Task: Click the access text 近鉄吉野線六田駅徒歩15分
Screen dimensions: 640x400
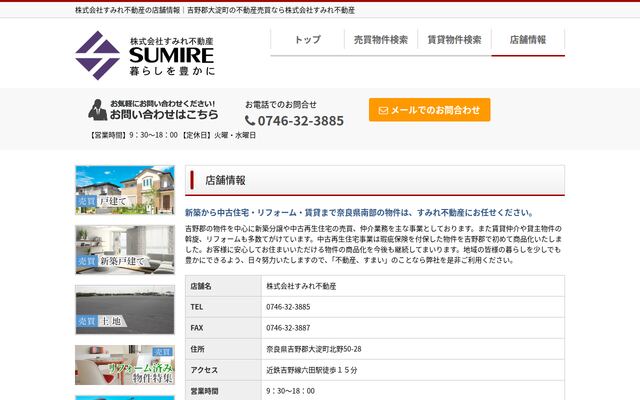Action: click(x=311, y=370)
